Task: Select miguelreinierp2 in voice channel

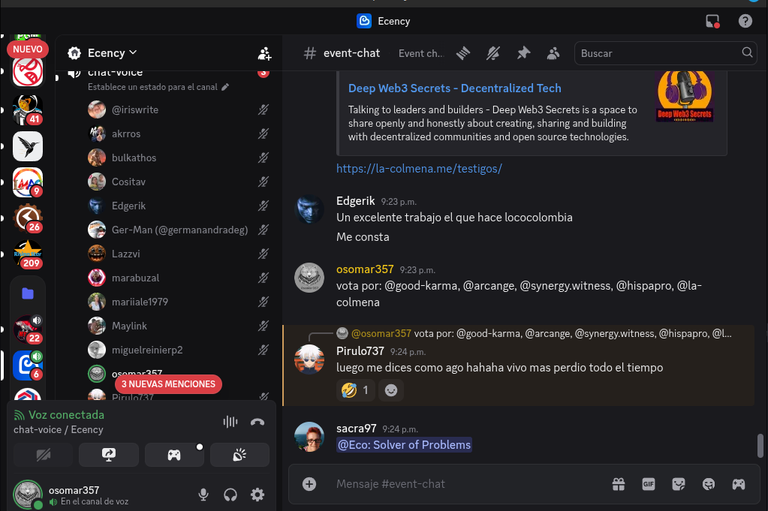Action: 178,350
